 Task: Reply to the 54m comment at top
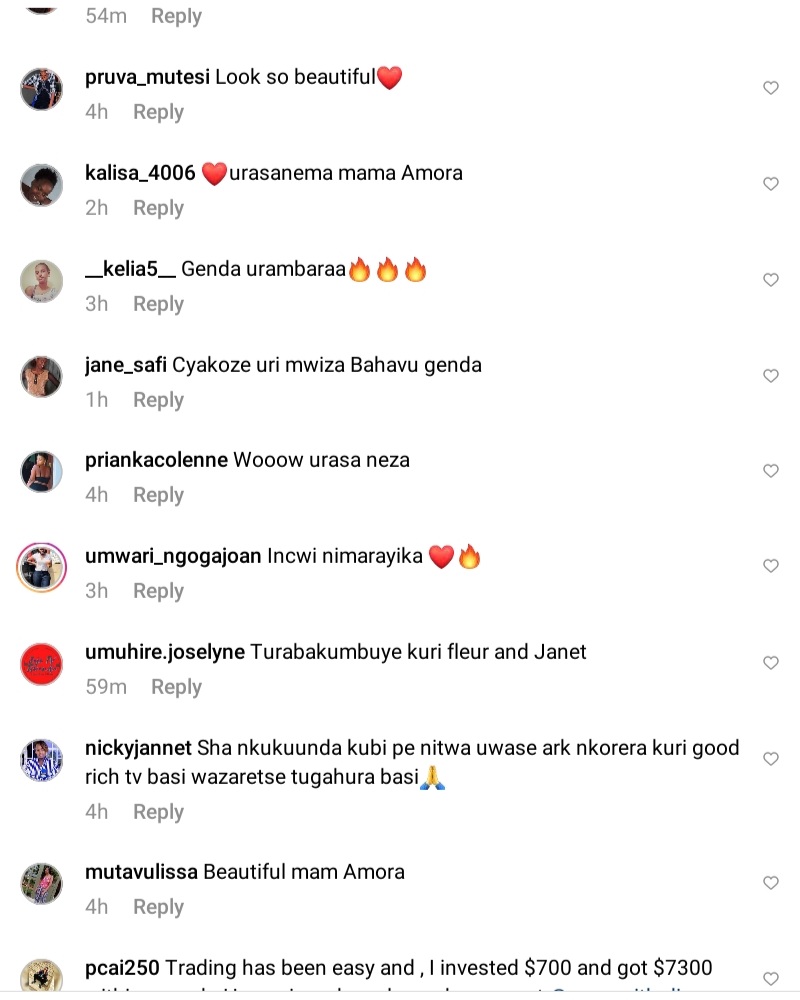pyautogui.click(x=176, y=16)
